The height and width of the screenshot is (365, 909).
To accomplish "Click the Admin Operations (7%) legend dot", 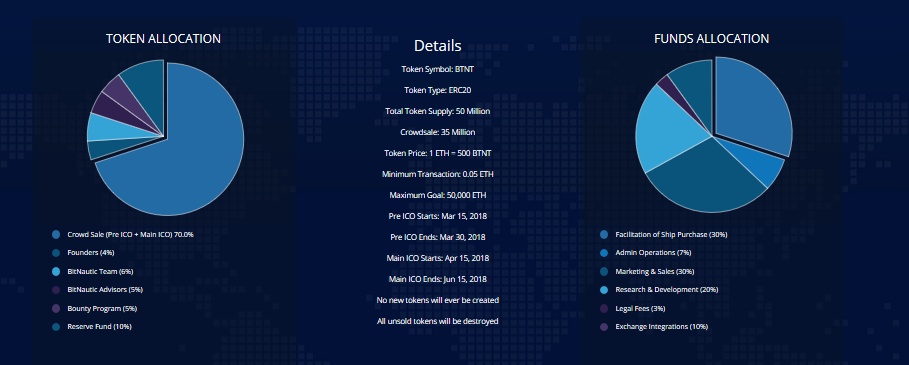I will [x=604, y=253].
